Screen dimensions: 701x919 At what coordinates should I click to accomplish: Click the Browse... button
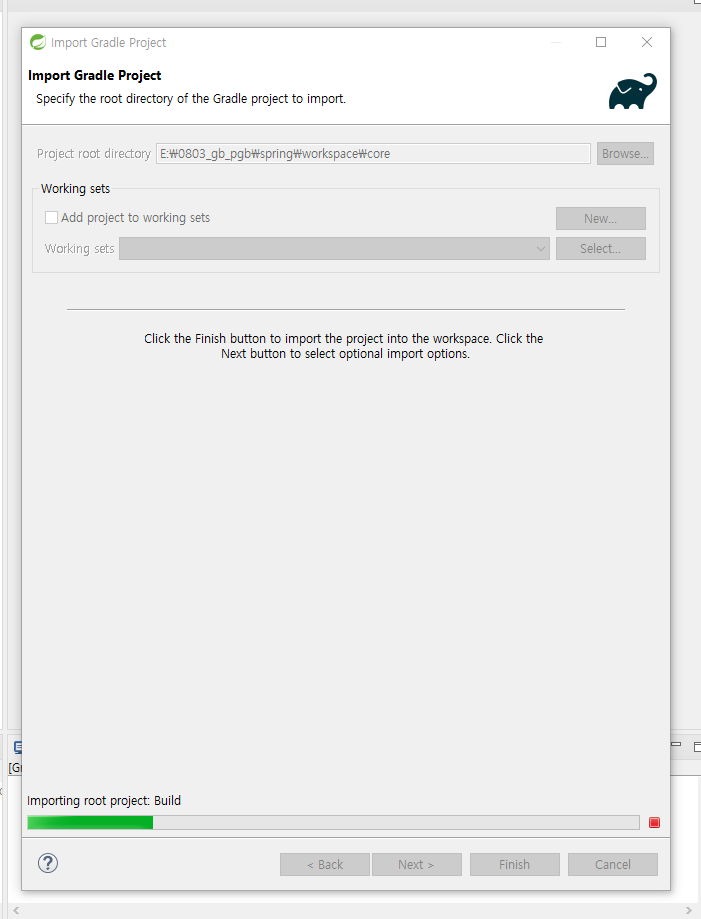tap(625, 154)
